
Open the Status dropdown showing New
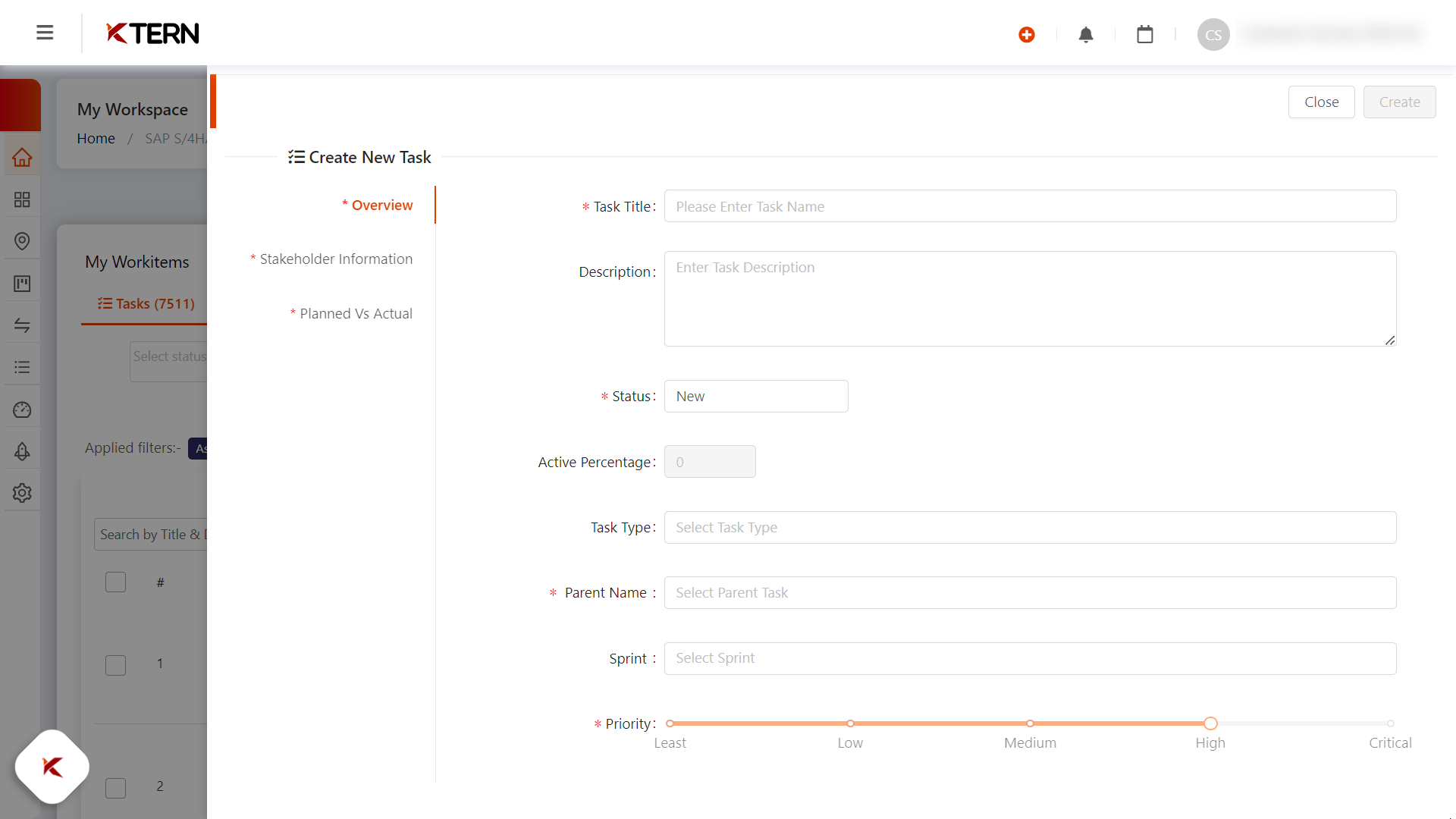click(x=756, y=396)
